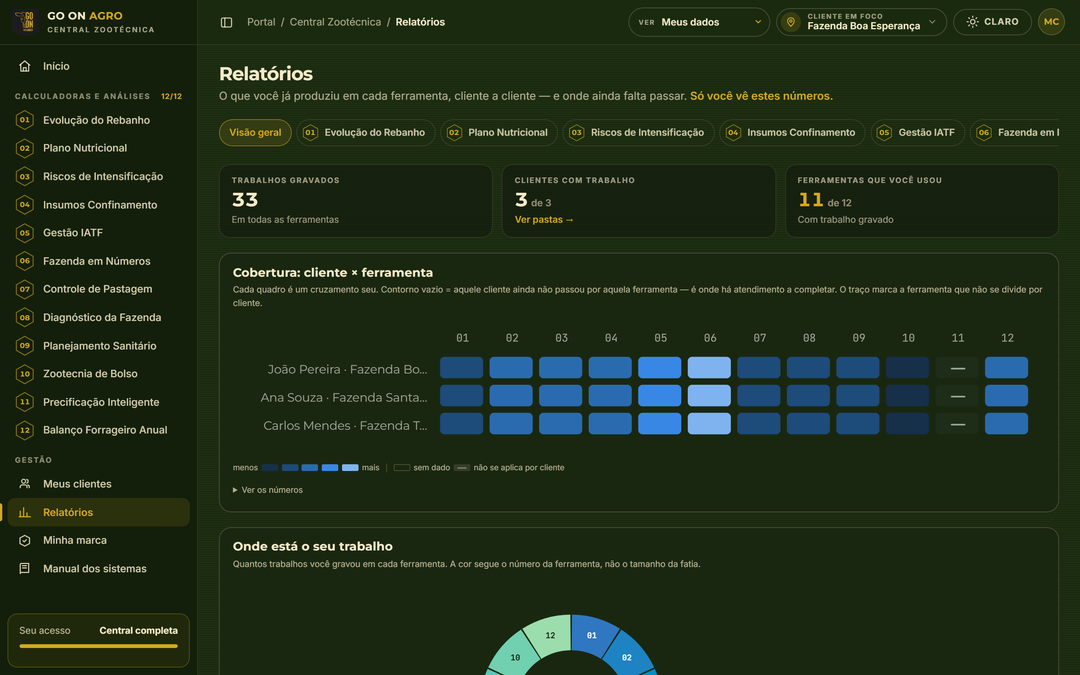Click the Ver pastas link

pyautogui.click(x=544, y=220)
